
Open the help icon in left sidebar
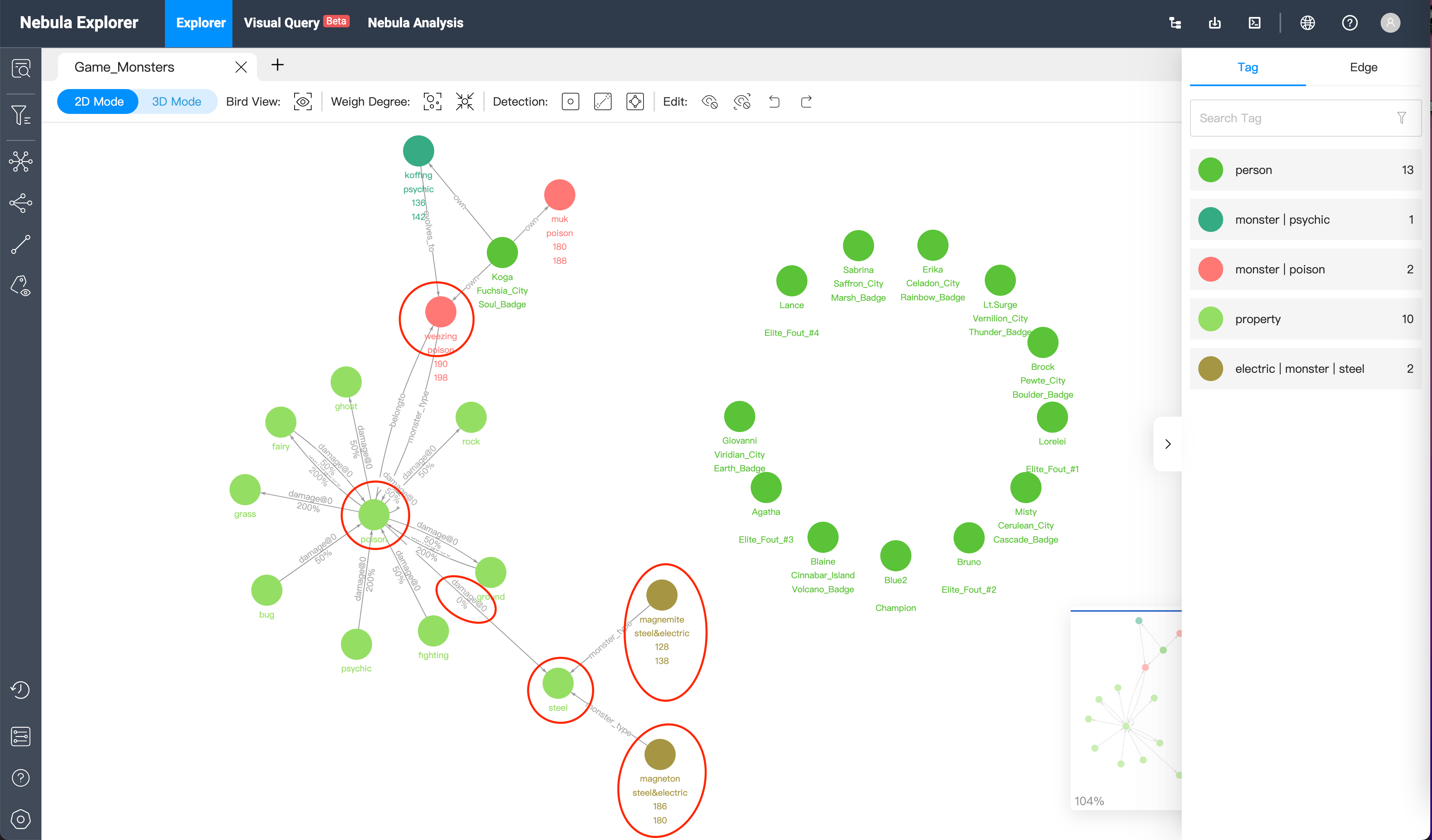(x=21, y=777)
